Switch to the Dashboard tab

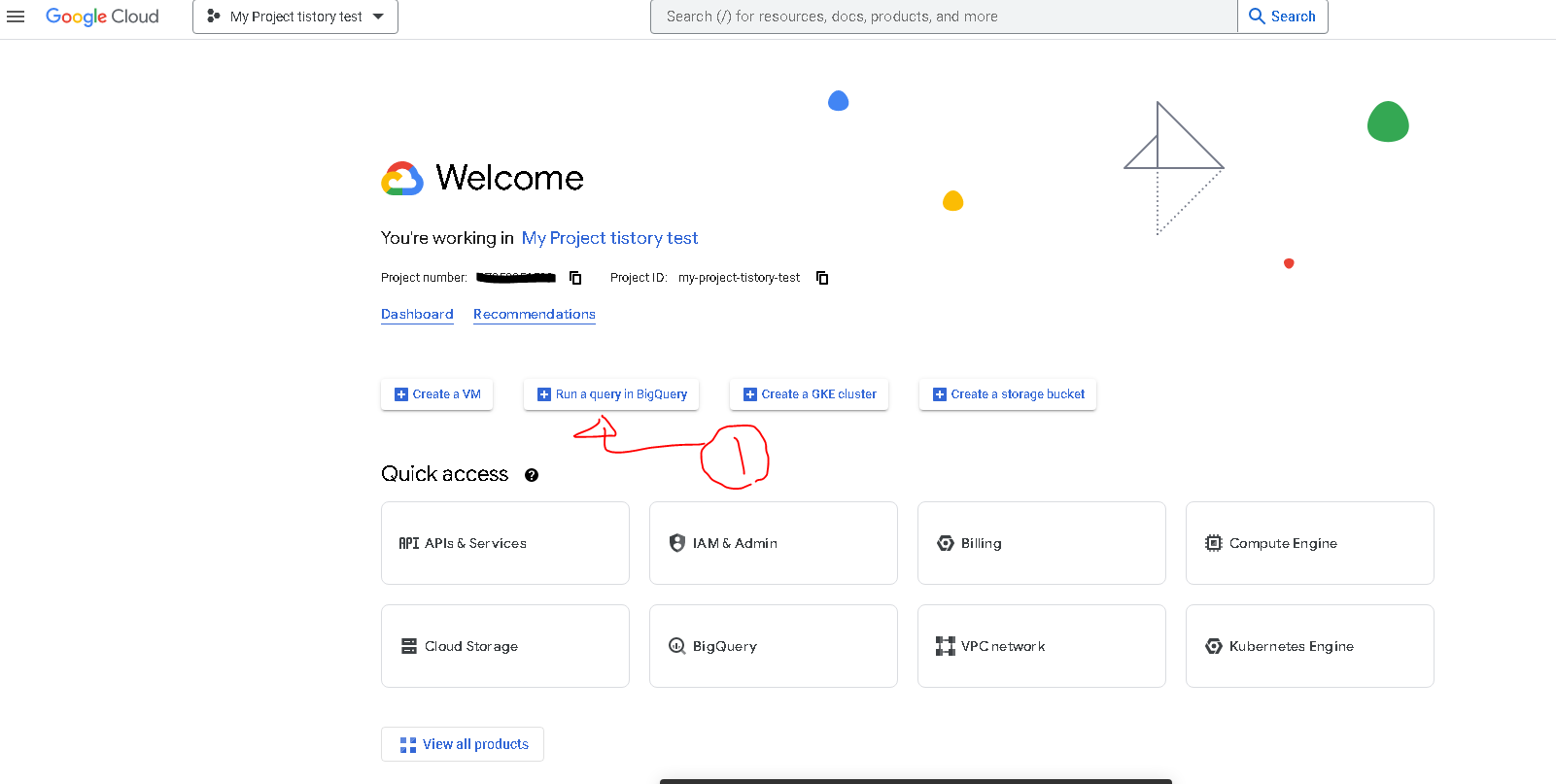(x=417, y=314)
